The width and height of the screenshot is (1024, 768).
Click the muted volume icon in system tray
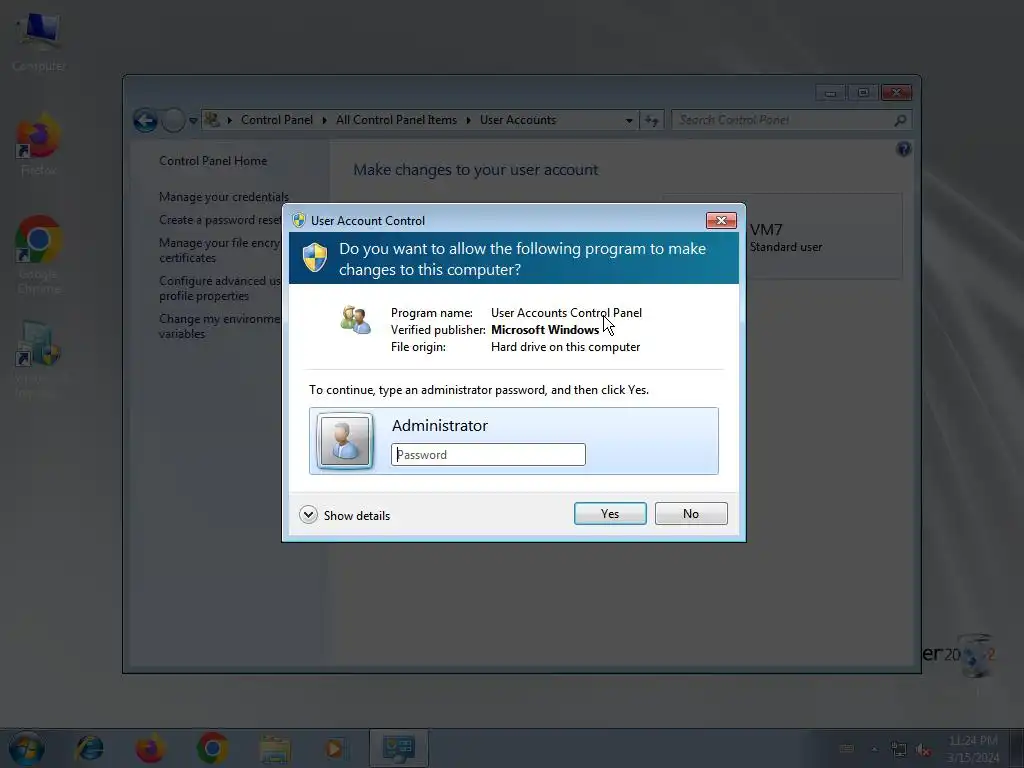pyautogui.click(x=923, y=750)
